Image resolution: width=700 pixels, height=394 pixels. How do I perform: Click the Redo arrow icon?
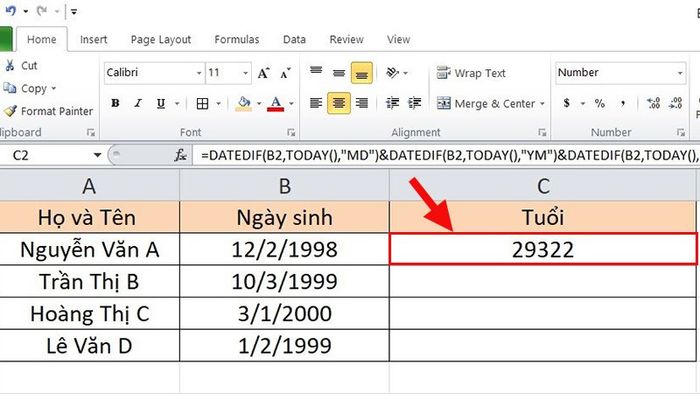point(42,11)
